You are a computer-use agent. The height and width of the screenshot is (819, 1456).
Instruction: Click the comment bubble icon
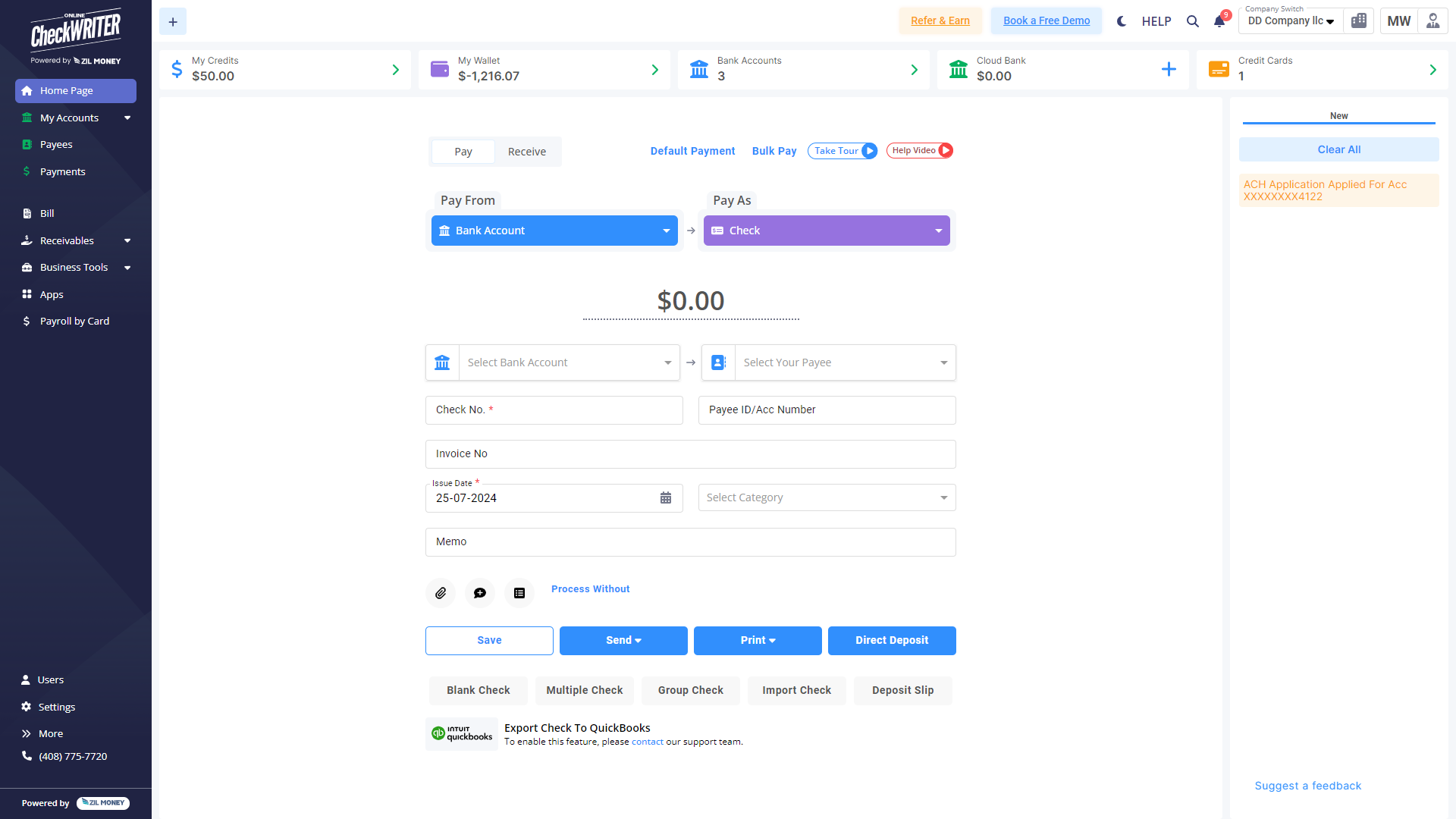[x=480, y=593]
